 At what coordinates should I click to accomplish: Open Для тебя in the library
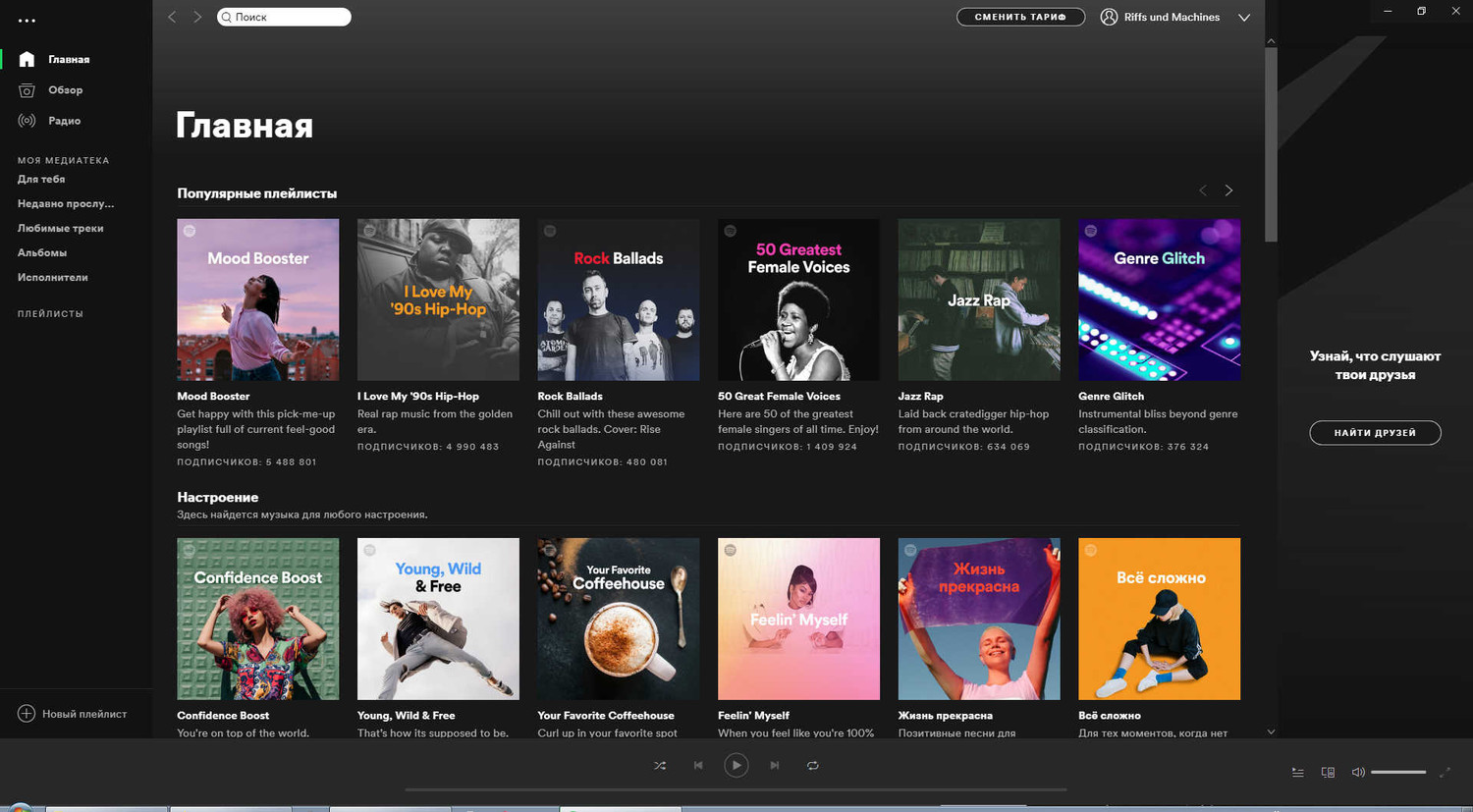[41, 180]
